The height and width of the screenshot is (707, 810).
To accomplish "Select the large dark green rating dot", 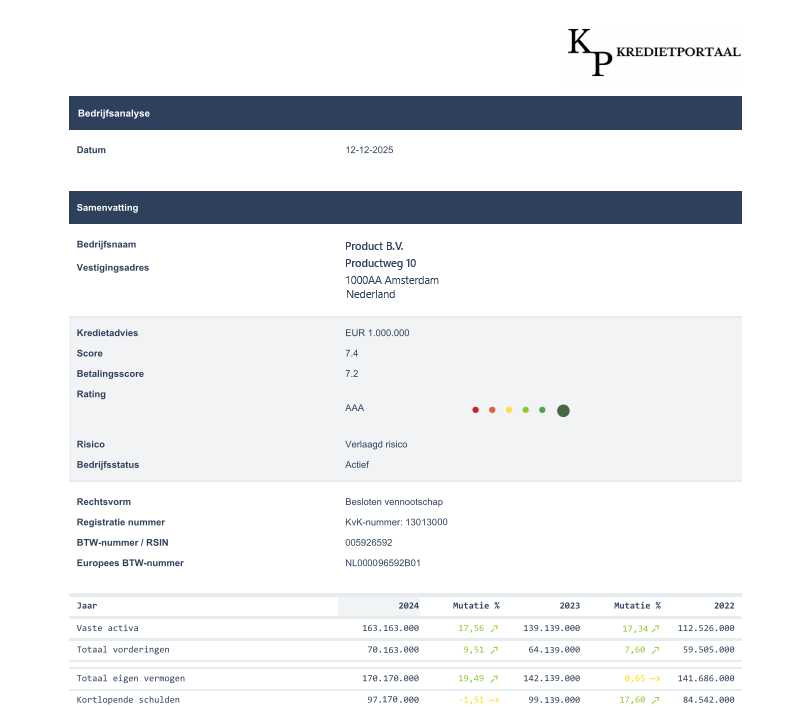I will [563, 411].
